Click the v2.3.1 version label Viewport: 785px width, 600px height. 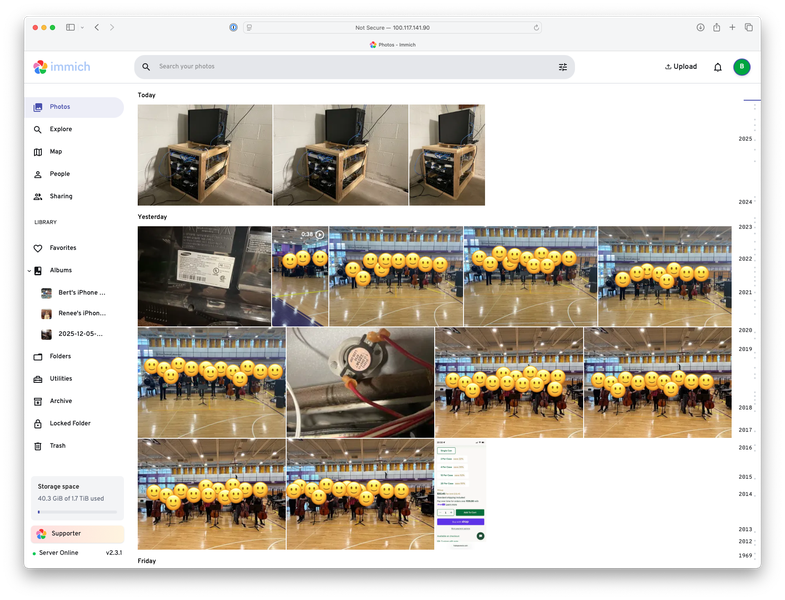[114, 553]
